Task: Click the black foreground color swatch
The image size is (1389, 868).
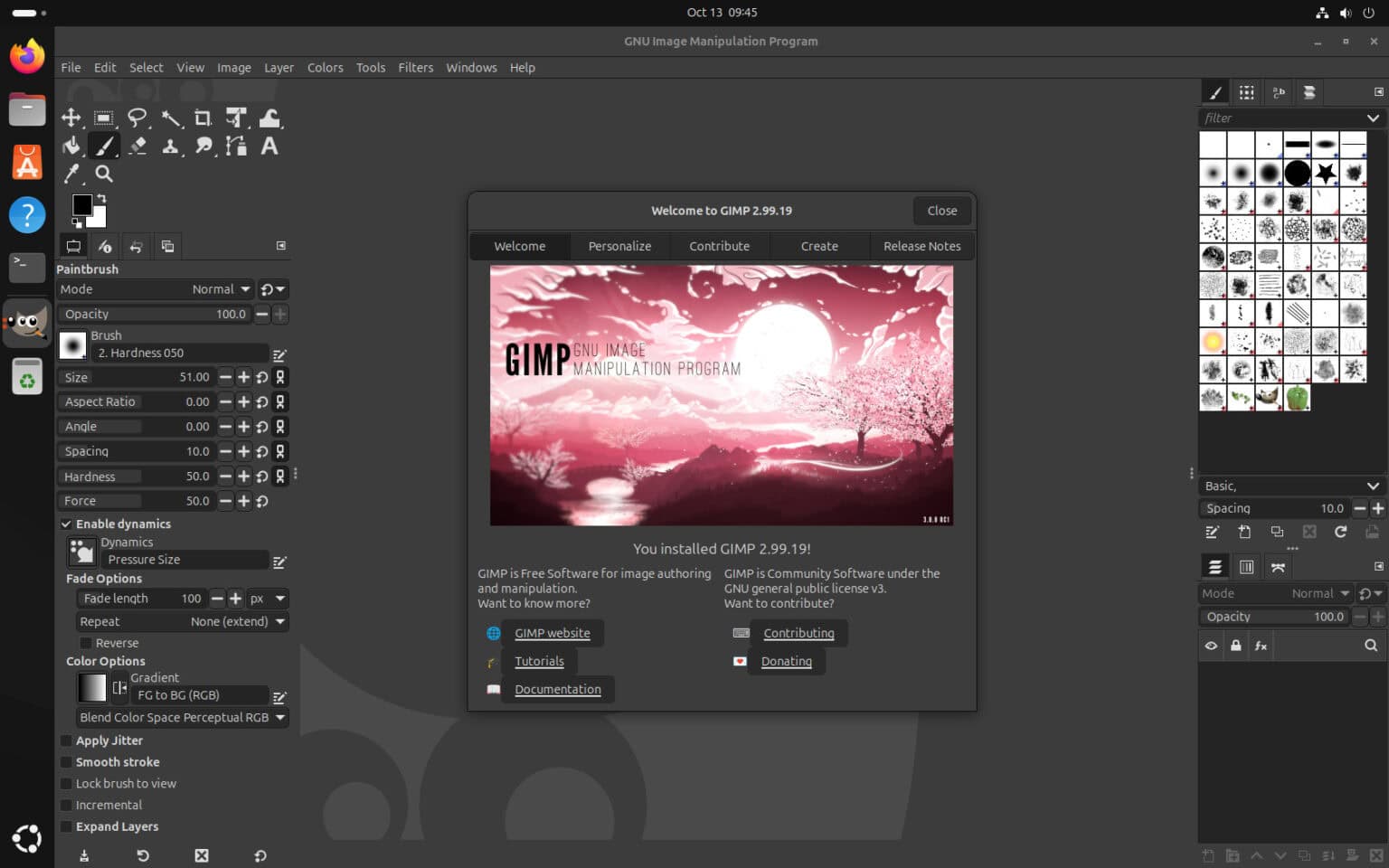Action: [81, 205]
